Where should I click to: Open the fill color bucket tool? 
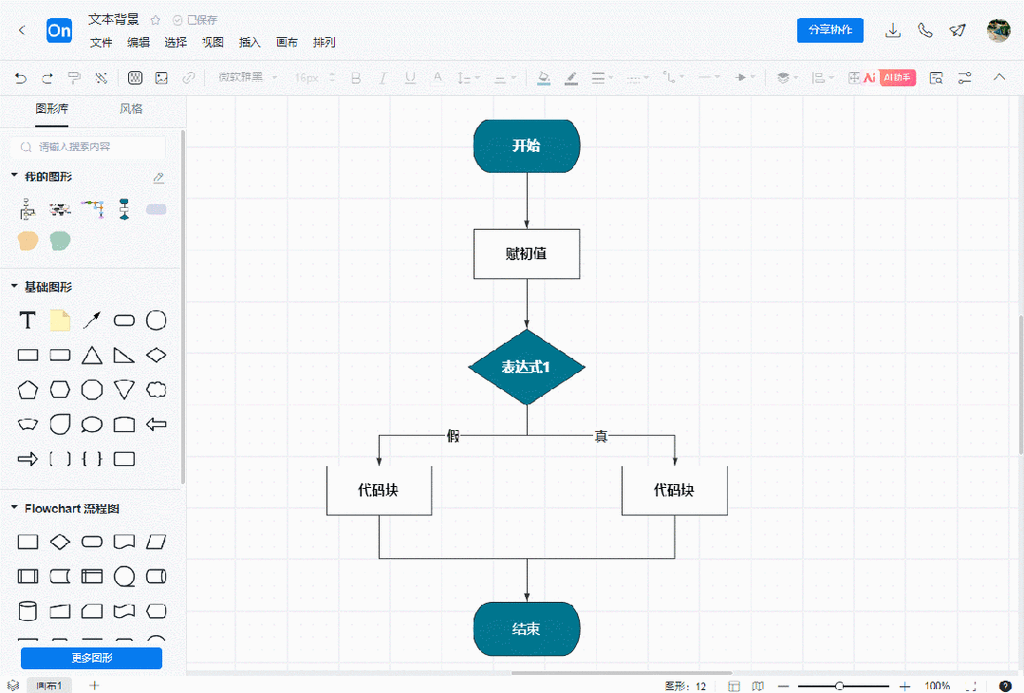tap(543, 78)
